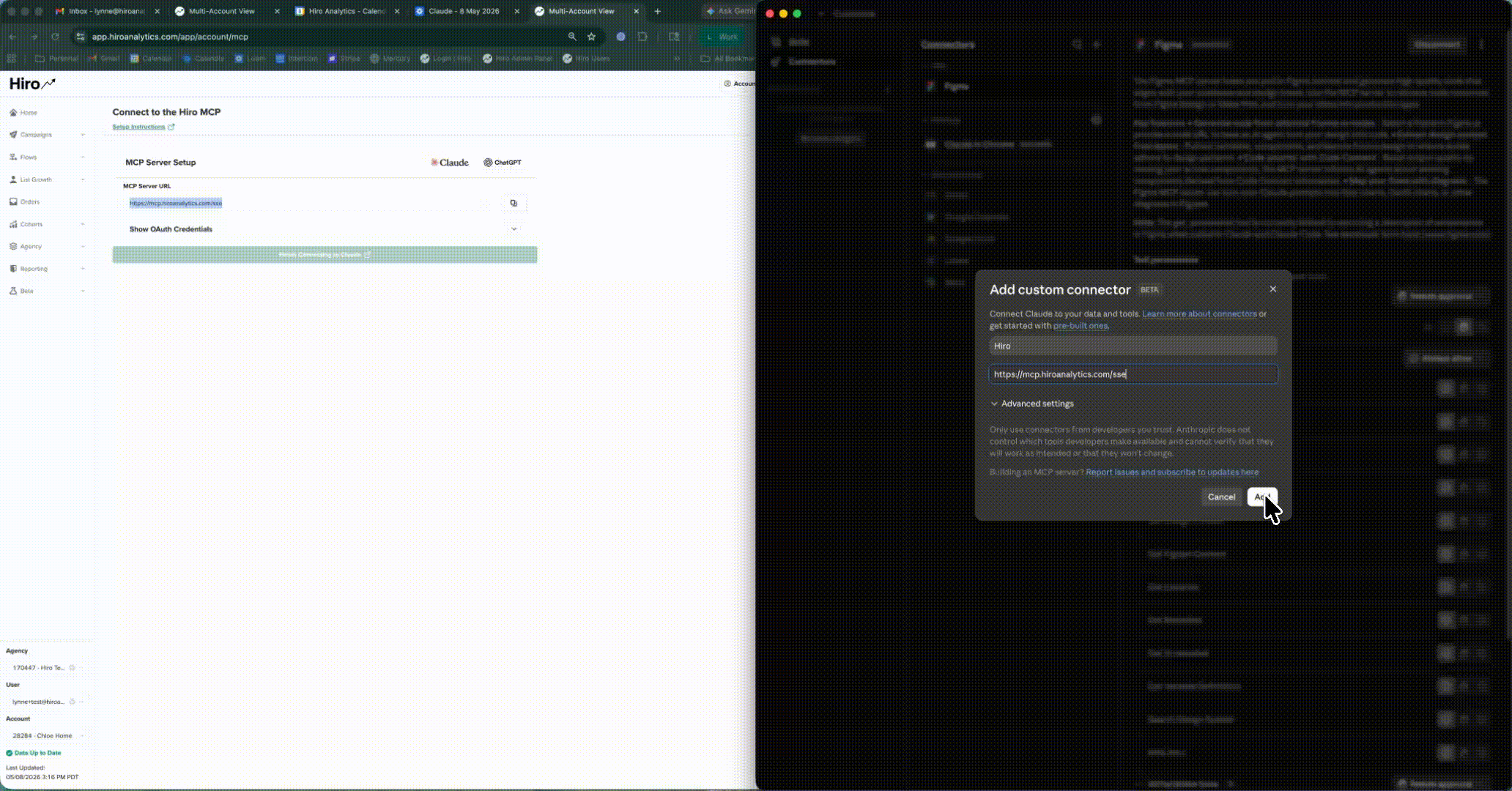Open Reporting in Hiro sidebar
Viewport: 1512px width, 791px height.
[34, 269]
